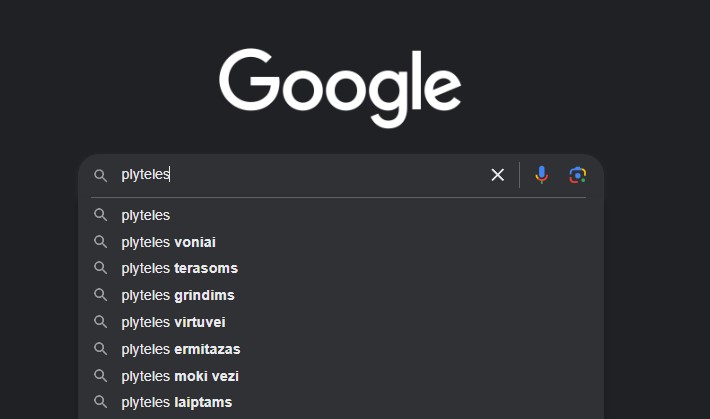
Task: Click magnifier icon beside "plyteles virtuvei"
Action: click(100, 322)
